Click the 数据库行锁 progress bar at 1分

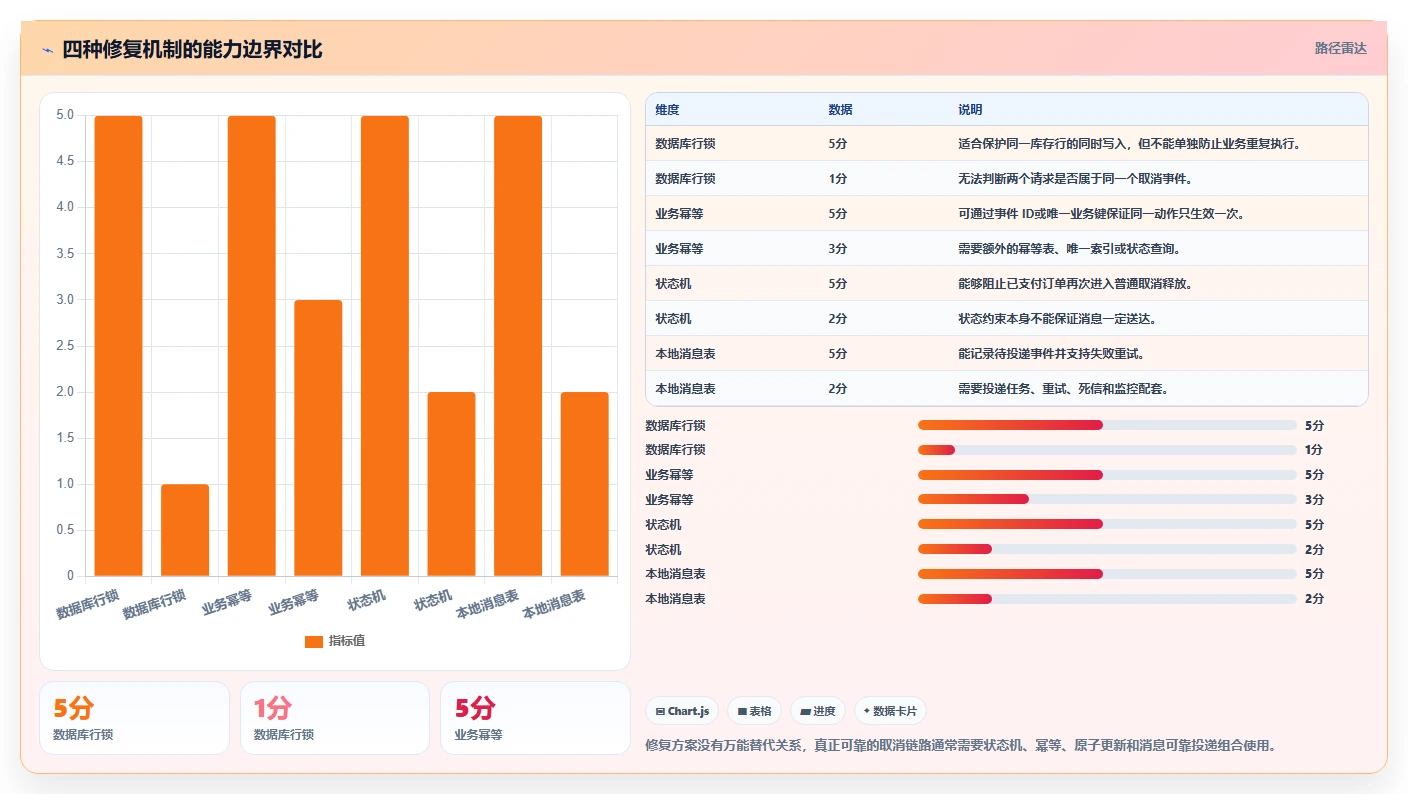point(1107,450)
